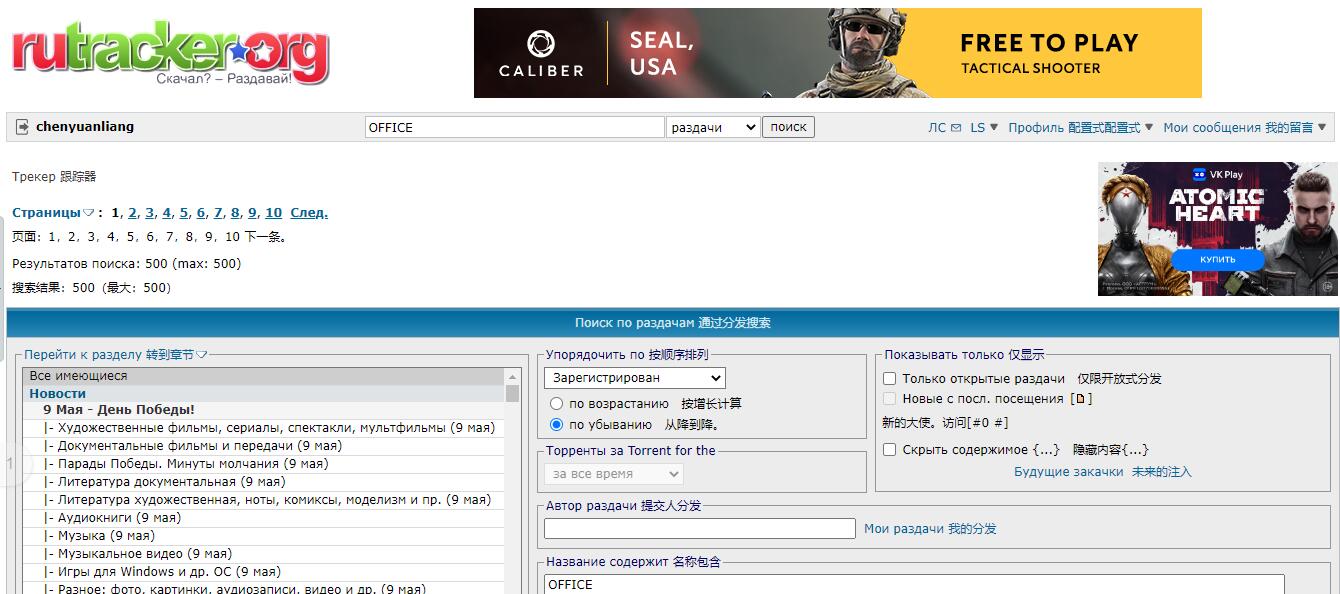Open page 2 of search results
This screenshot has width=1340, height=594.
tap(131, 212)
